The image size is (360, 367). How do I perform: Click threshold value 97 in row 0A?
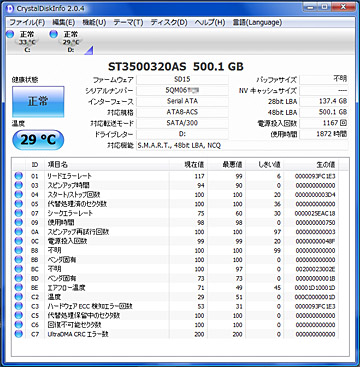coord(277,231)
